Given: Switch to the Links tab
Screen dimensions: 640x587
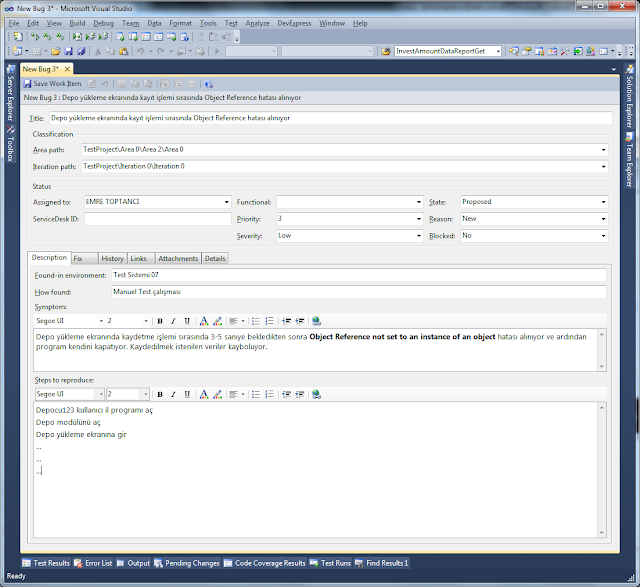Looking at the screenshot, I should click(x=141, y=259).
